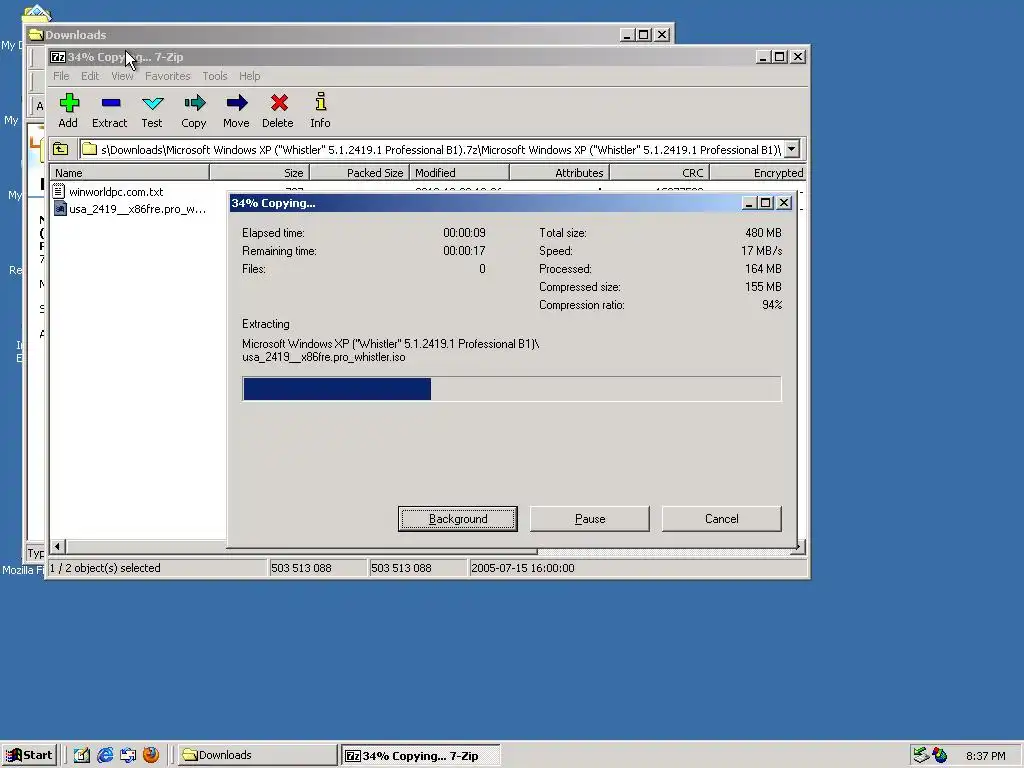Click the colorful system tray icon
Image resolution: width=1024 pixels, height=768 pixels.
(x=940, y=755)
